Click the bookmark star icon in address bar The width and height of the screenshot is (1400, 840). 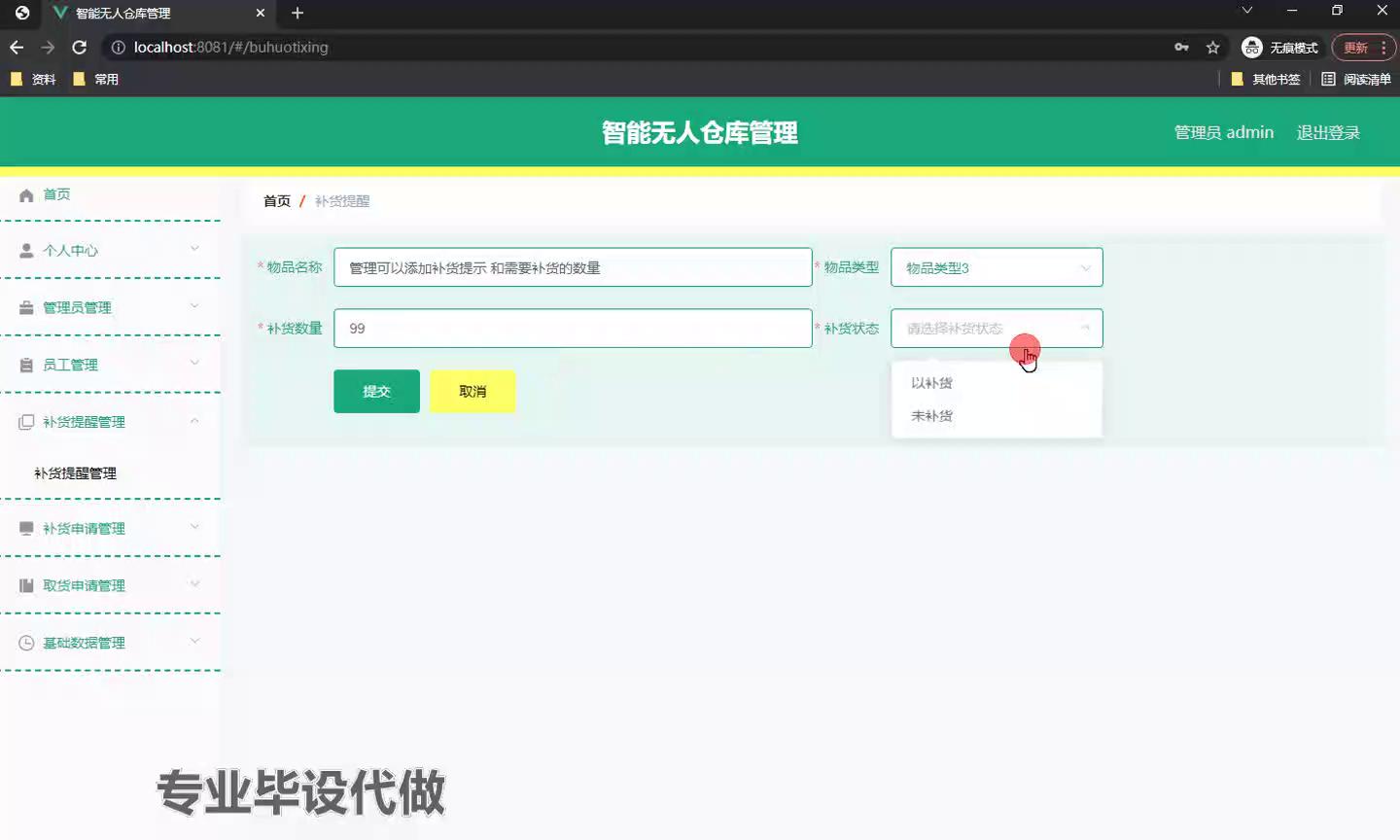(1212, 48)
